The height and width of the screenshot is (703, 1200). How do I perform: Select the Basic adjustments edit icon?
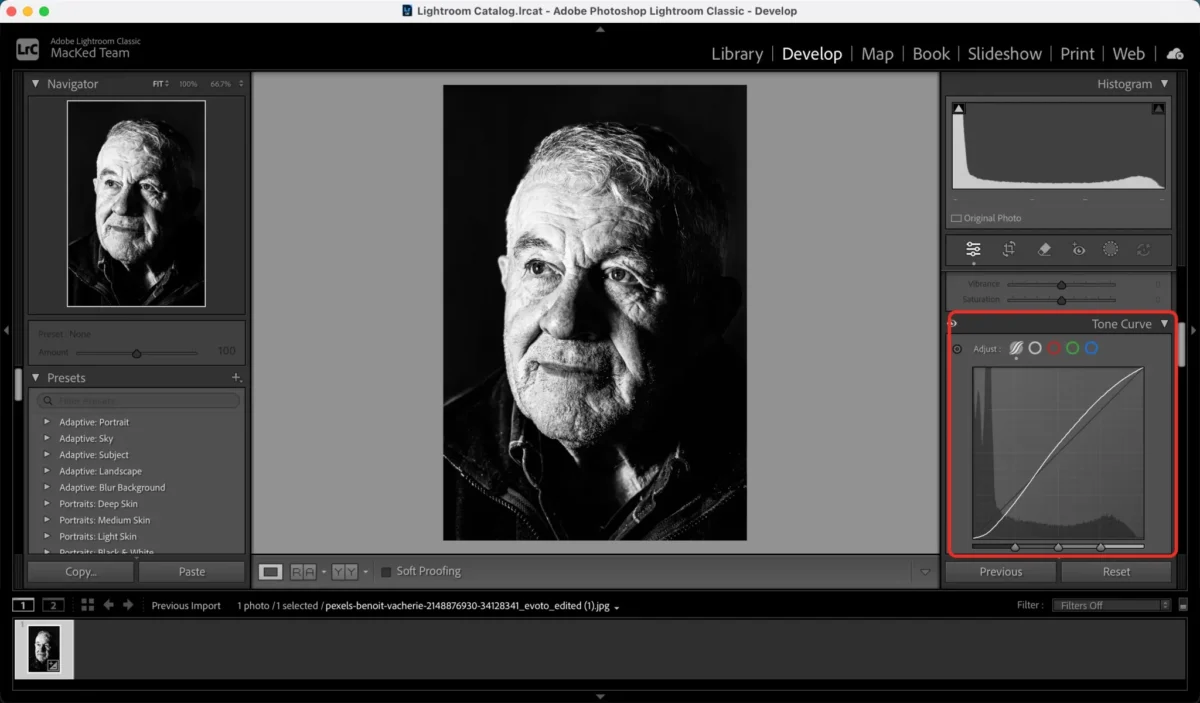pyautogui.click(x=973, y=249)
